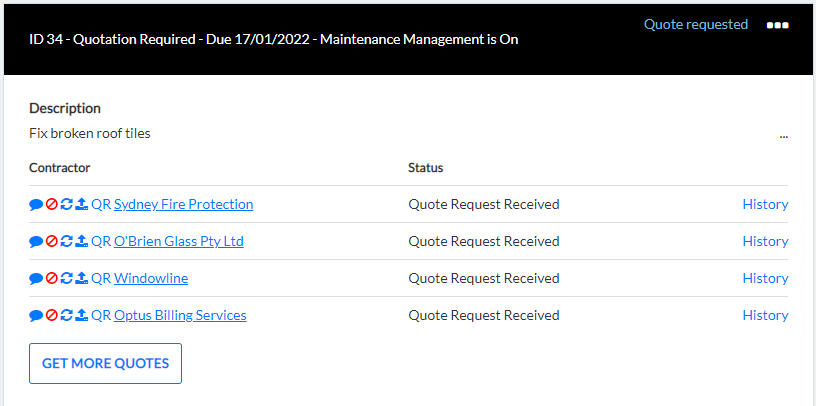The width and height of the screenshot is (816, 406).
Task: Click upload icon on O'Brien Glass row
Action: 81,242
